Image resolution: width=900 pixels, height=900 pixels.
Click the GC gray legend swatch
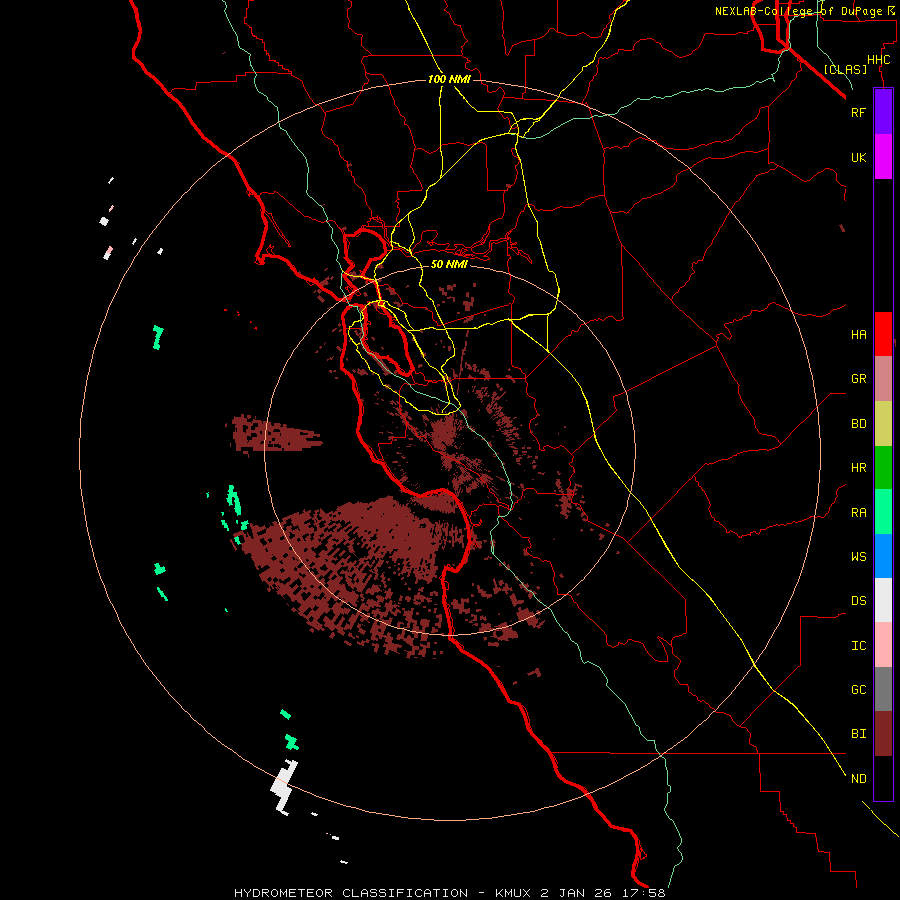(x=883, y=689)
